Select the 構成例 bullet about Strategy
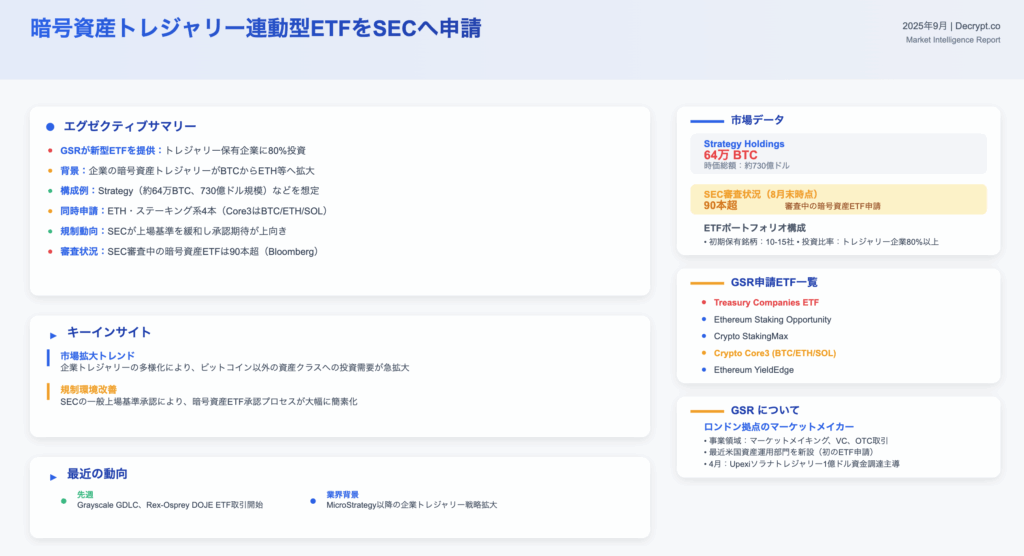The height and width of the screenshot is (556, 1024). tap(189, 191)
